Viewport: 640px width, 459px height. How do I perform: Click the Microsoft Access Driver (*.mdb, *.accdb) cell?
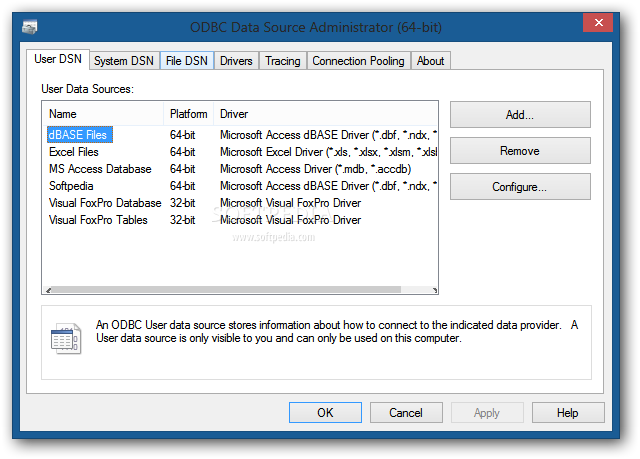316,169
